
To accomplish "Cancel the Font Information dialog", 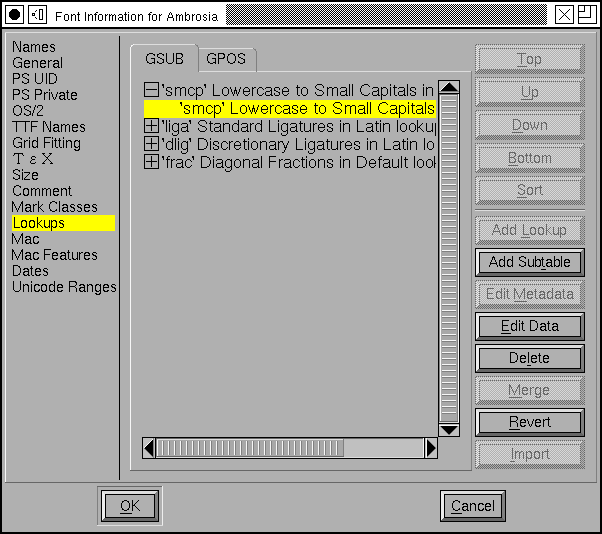I will pyautogui.click(x=472, y=506).
